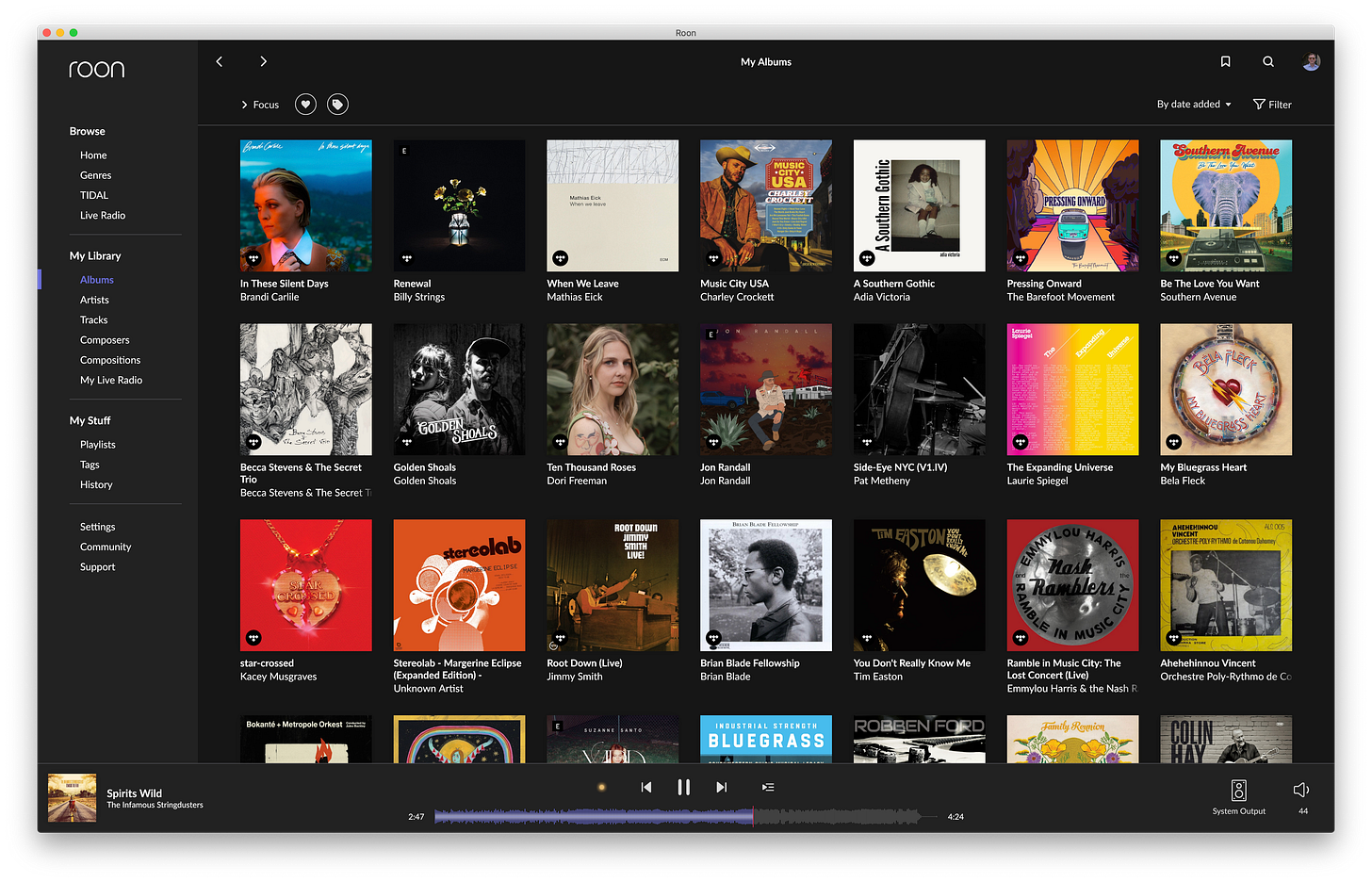Select Albums in My Library
Image resolution: width=1372 pixels, height=882 pixels.
[97, 280]
